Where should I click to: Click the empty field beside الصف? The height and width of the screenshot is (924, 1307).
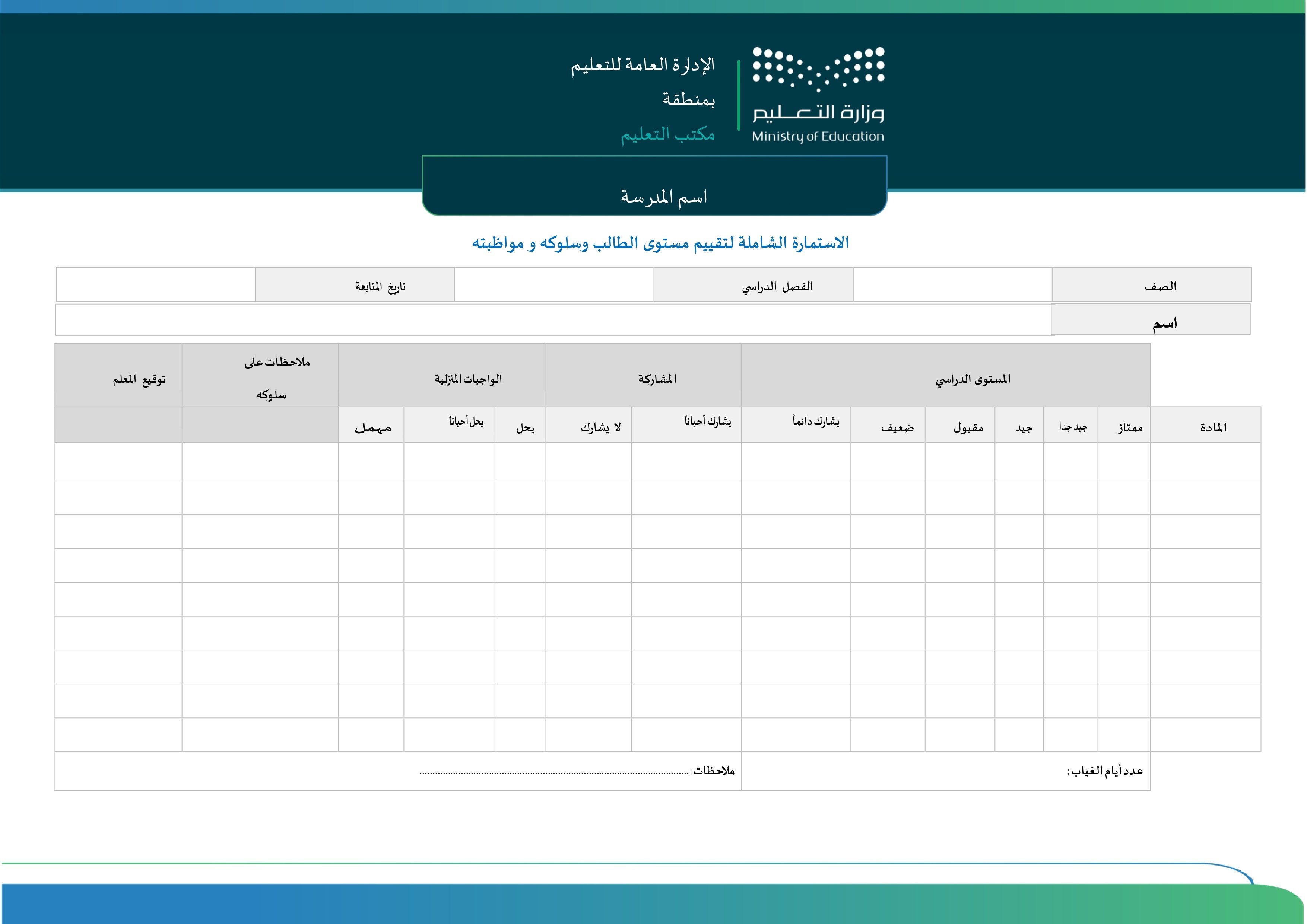pos(952,284)
